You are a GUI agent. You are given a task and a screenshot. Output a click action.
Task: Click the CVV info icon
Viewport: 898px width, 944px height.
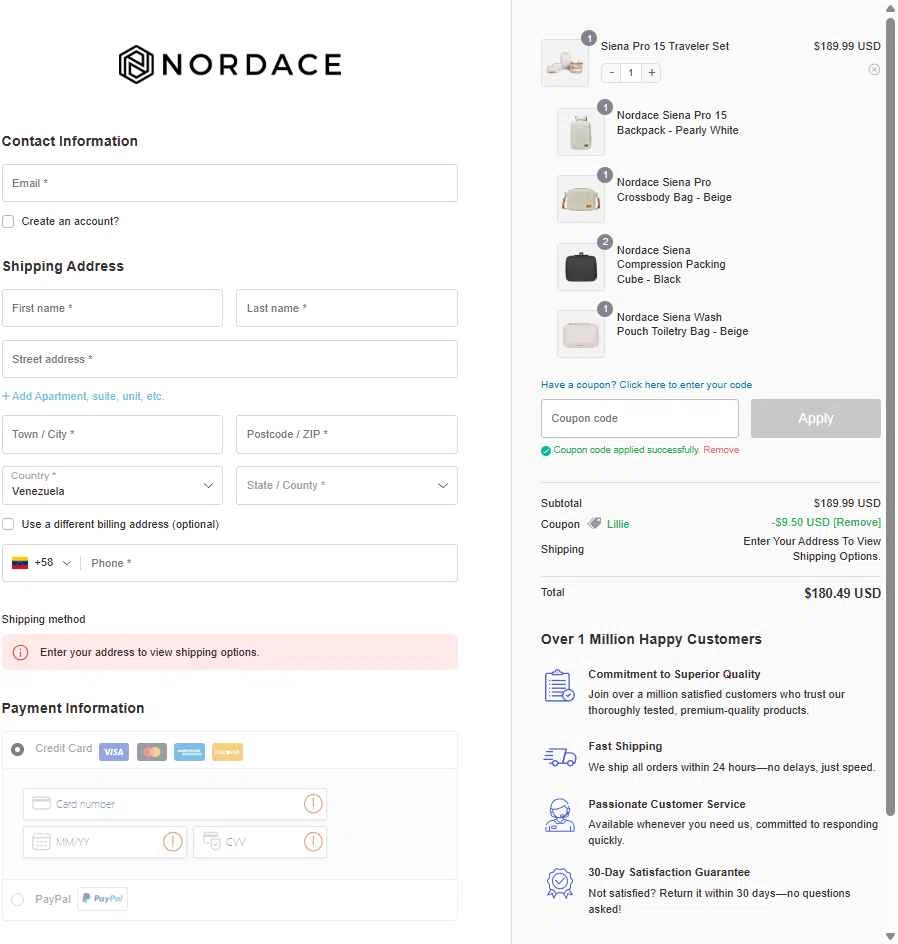[x=313, y=842]
